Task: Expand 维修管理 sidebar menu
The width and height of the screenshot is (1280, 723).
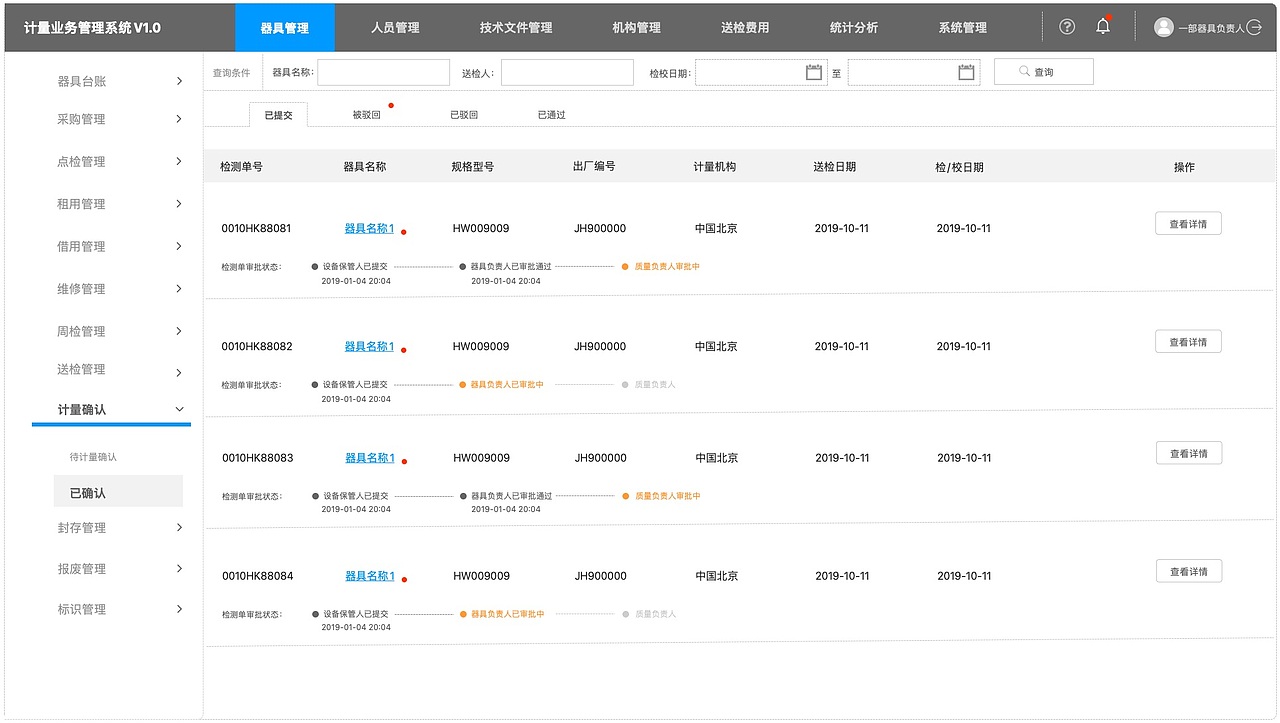Action: point(179,289)
